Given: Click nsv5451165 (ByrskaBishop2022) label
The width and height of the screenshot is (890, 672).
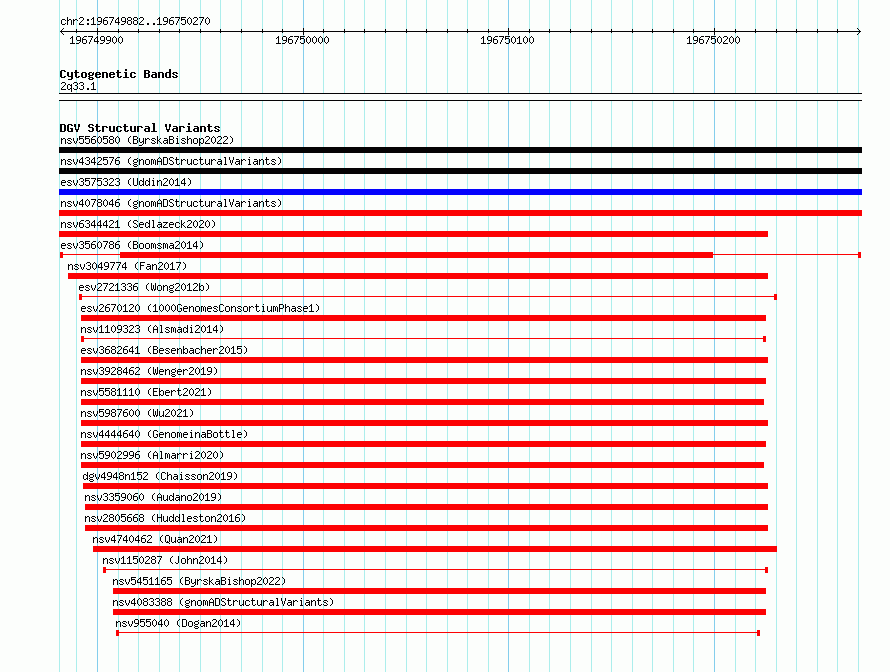Looking at the screenshot, I should 199,581.
